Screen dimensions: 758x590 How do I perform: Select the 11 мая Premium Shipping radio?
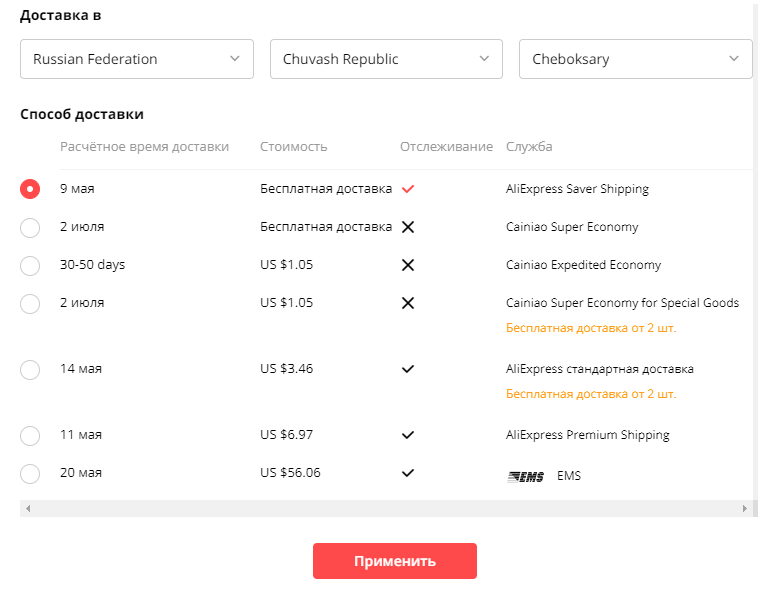pos(30,435)
